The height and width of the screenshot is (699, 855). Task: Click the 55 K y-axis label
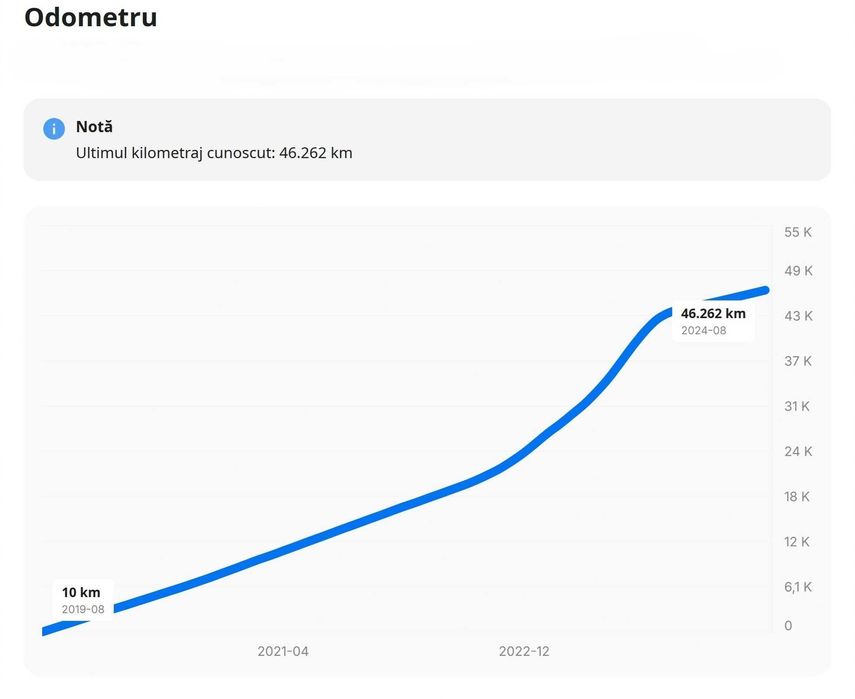(798, 232)
